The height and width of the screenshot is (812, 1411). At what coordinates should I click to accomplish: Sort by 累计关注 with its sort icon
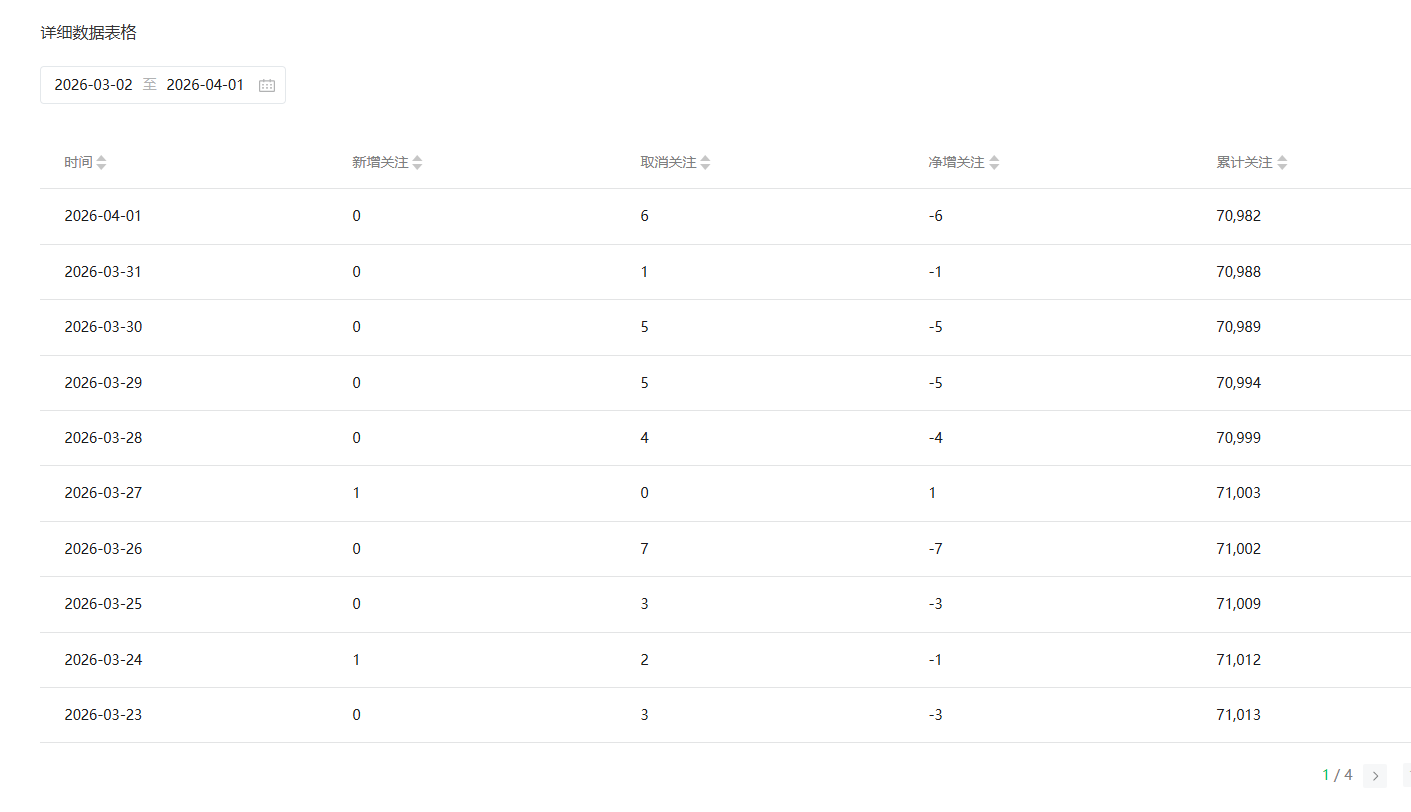coord(1282,163)
